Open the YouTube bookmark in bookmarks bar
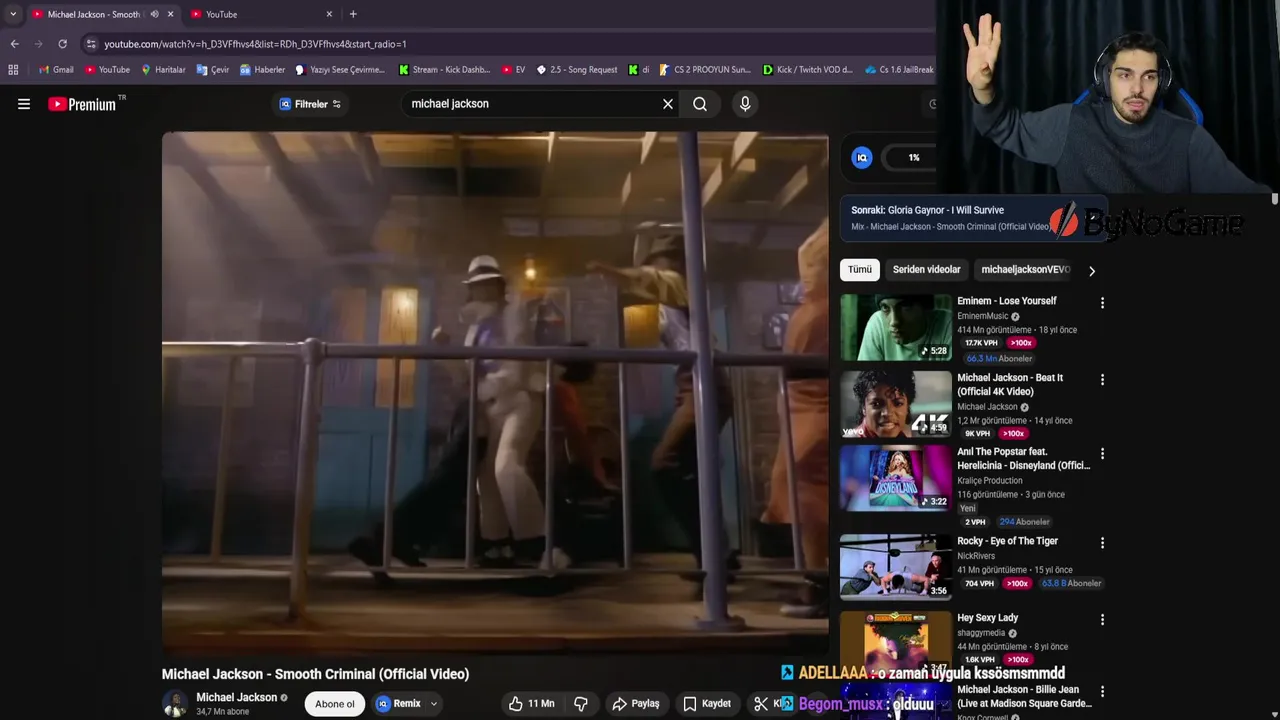This screenshot has height=720, width=1280. 107,70
